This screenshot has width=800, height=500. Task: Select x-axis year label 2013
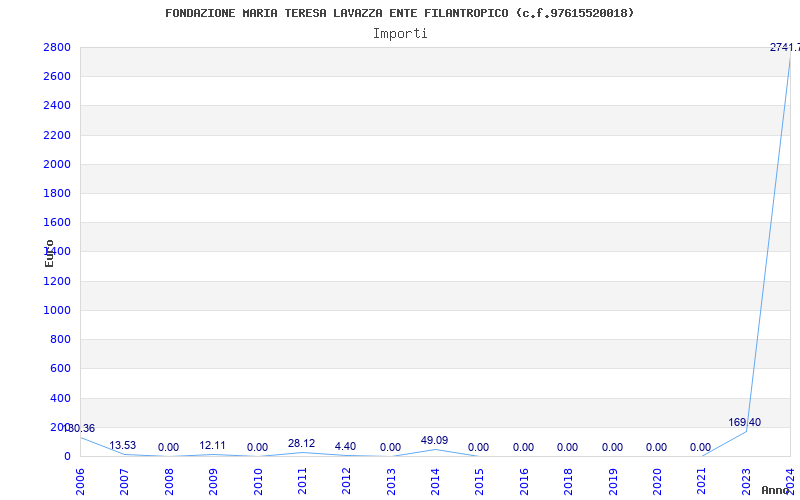391,481
